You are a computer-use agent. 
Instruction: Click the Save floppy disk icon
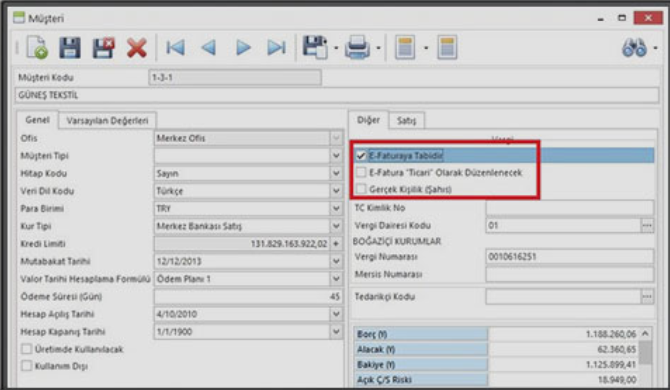click(70, 47)
